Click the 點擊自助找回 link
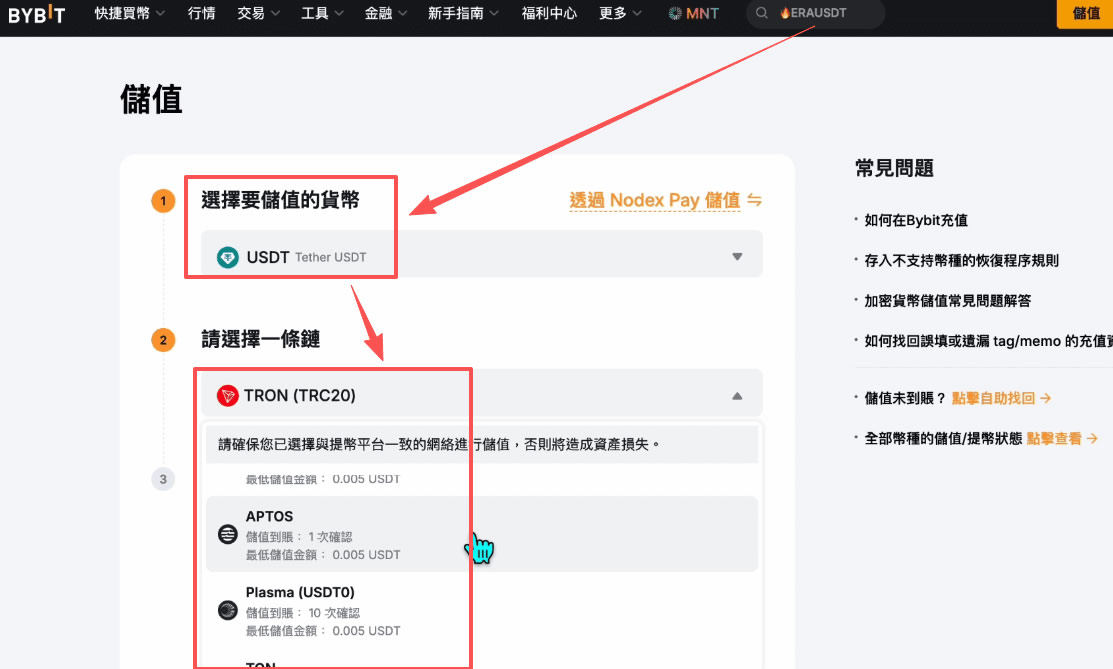 click(x=995, y=397)
